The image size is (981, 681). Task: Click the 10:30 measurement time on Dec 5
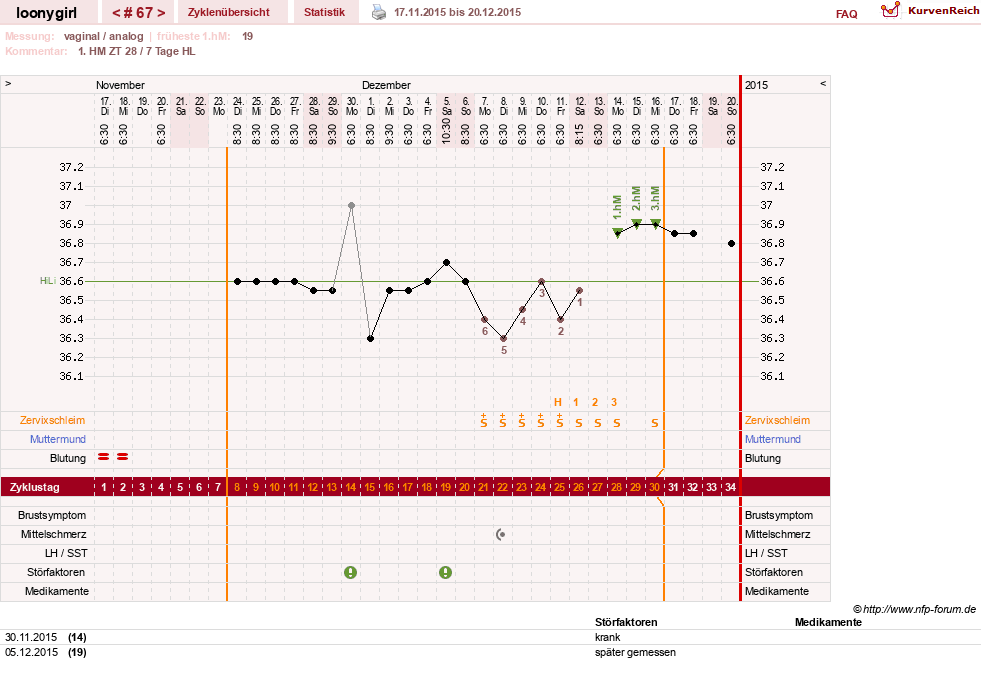(446, 131)
